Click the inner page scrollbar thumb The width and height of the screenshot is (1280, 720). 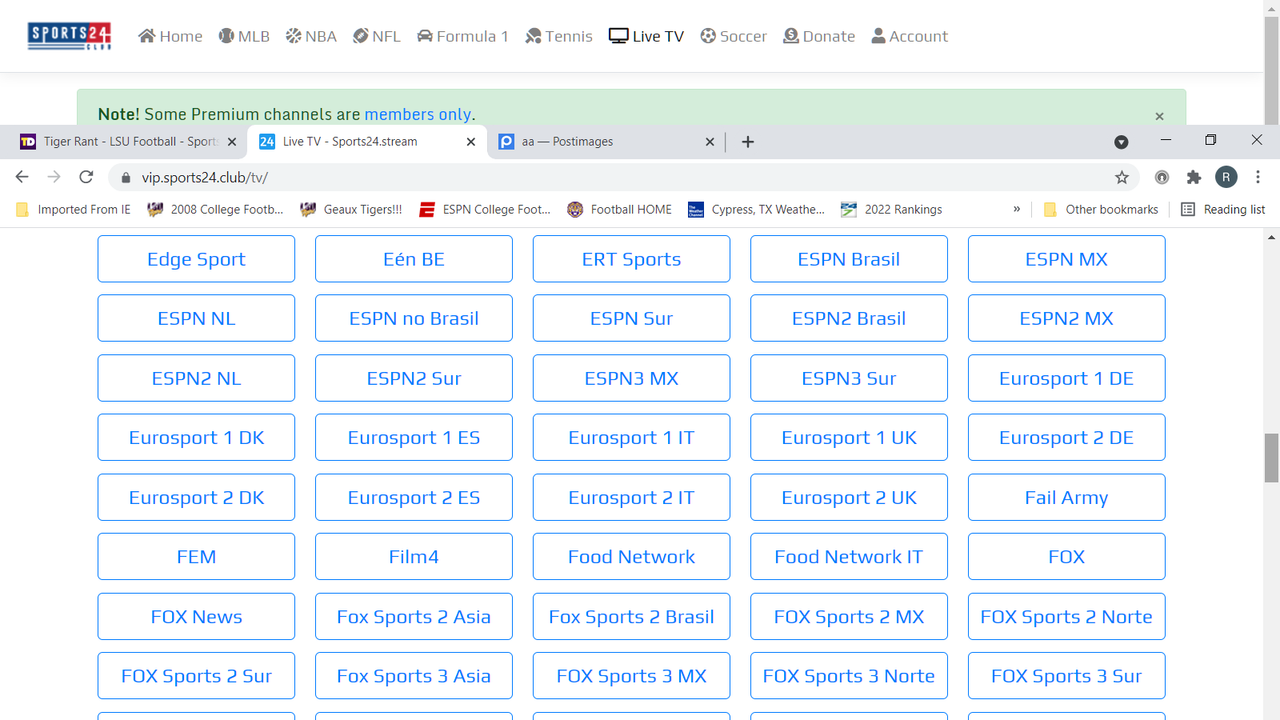click(x=1271, y=458)
